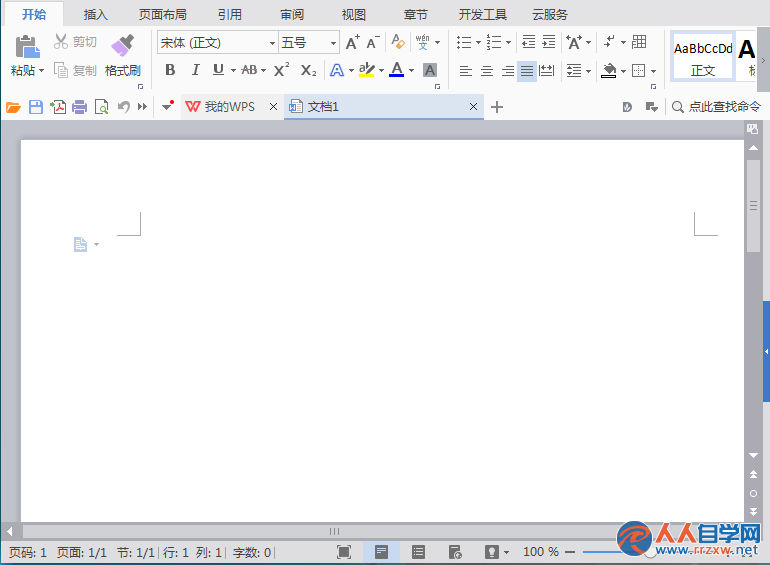
Task: Expand more quick access toolbar buttons
Action: coord(142,107)
